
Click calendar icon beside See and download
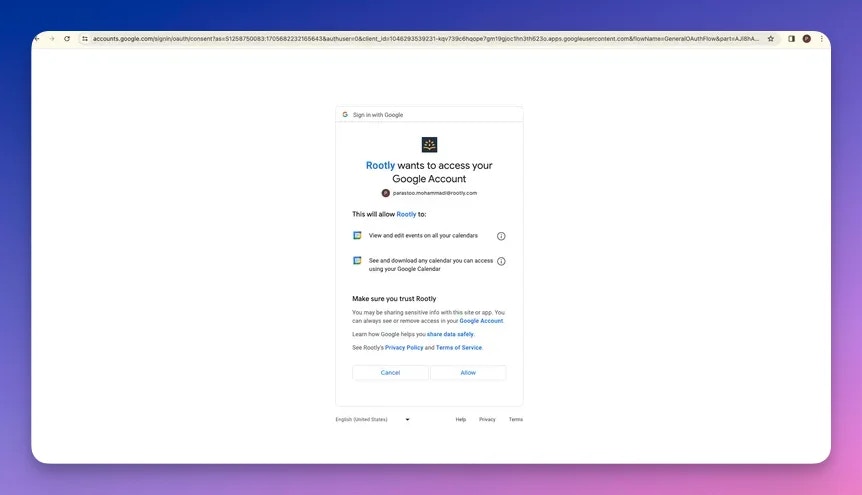tap(357, 261)
